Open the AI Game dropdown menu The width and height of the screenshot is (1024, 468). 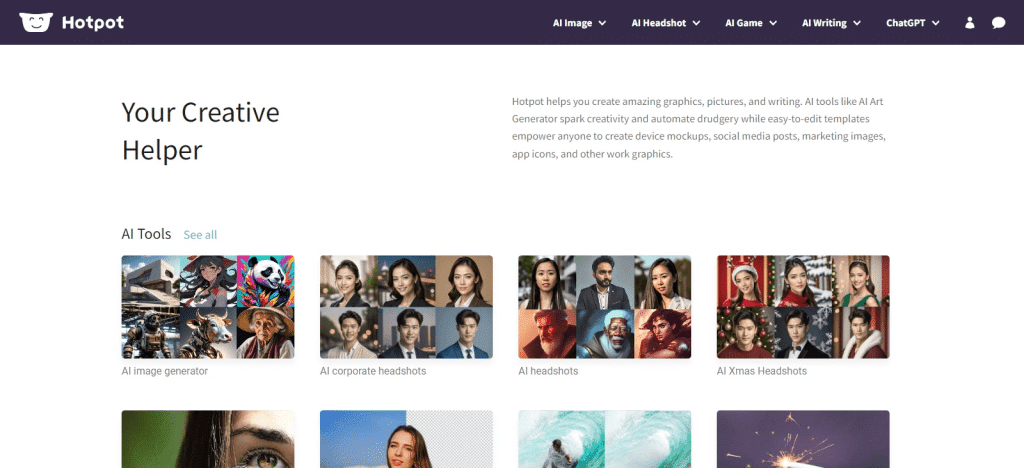[750, 23]
